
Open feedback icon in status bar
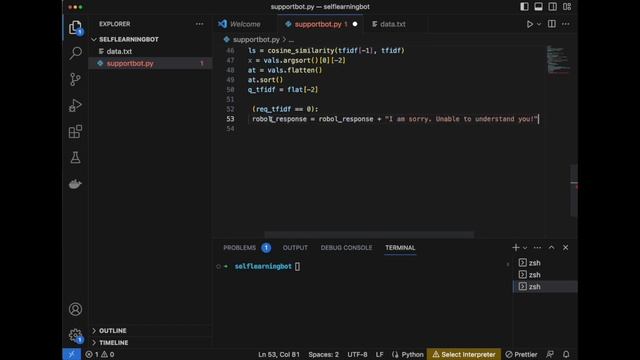pyautogui.click(x=550, y=354)
